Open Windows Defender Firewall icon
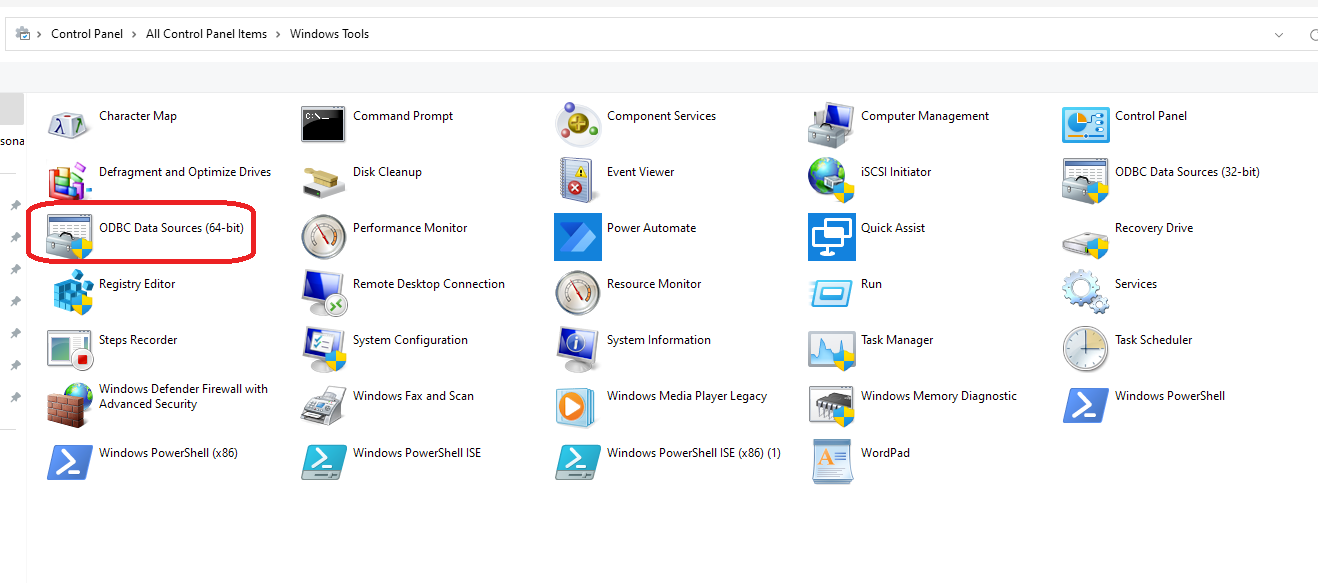This screenshot has width=1318, height=583. click(x=70, y=405)
